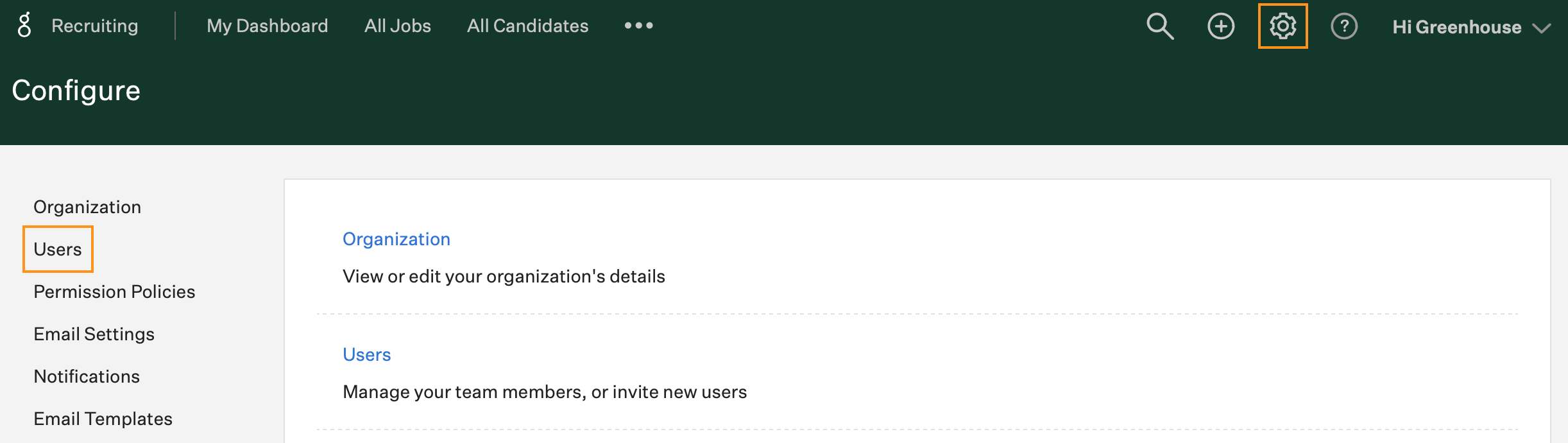1568x443 pixels.
Task: Click the Configure page heading
Action: [x=76, y=91]
